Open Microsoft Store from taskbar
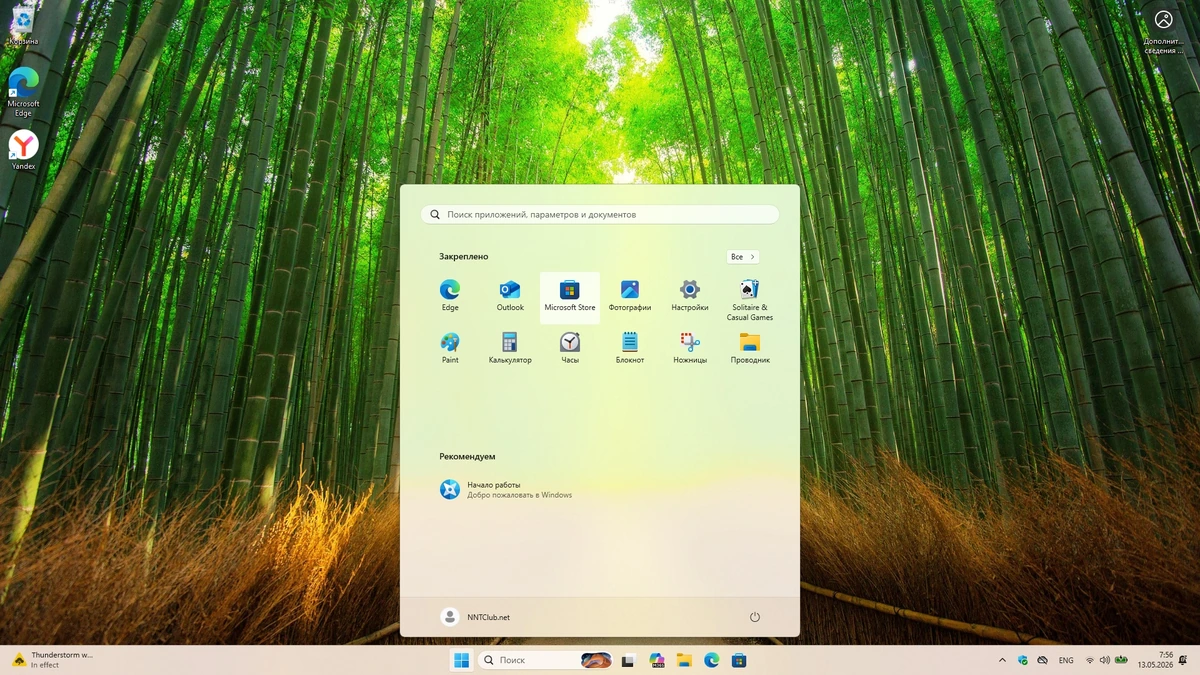 (739, 660)
